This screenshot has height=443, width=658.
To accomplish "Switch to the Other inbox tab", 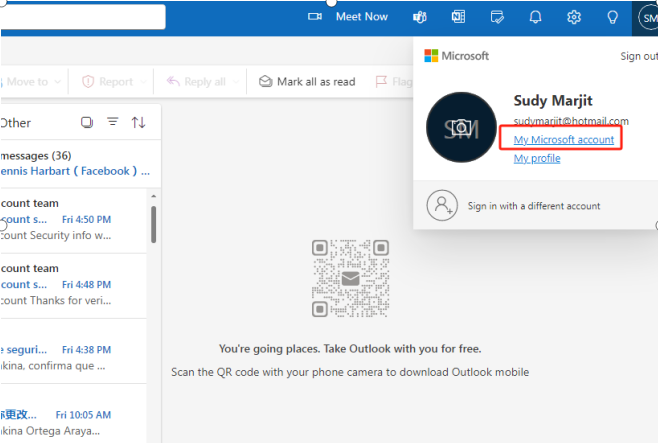I will click(15, 122).
